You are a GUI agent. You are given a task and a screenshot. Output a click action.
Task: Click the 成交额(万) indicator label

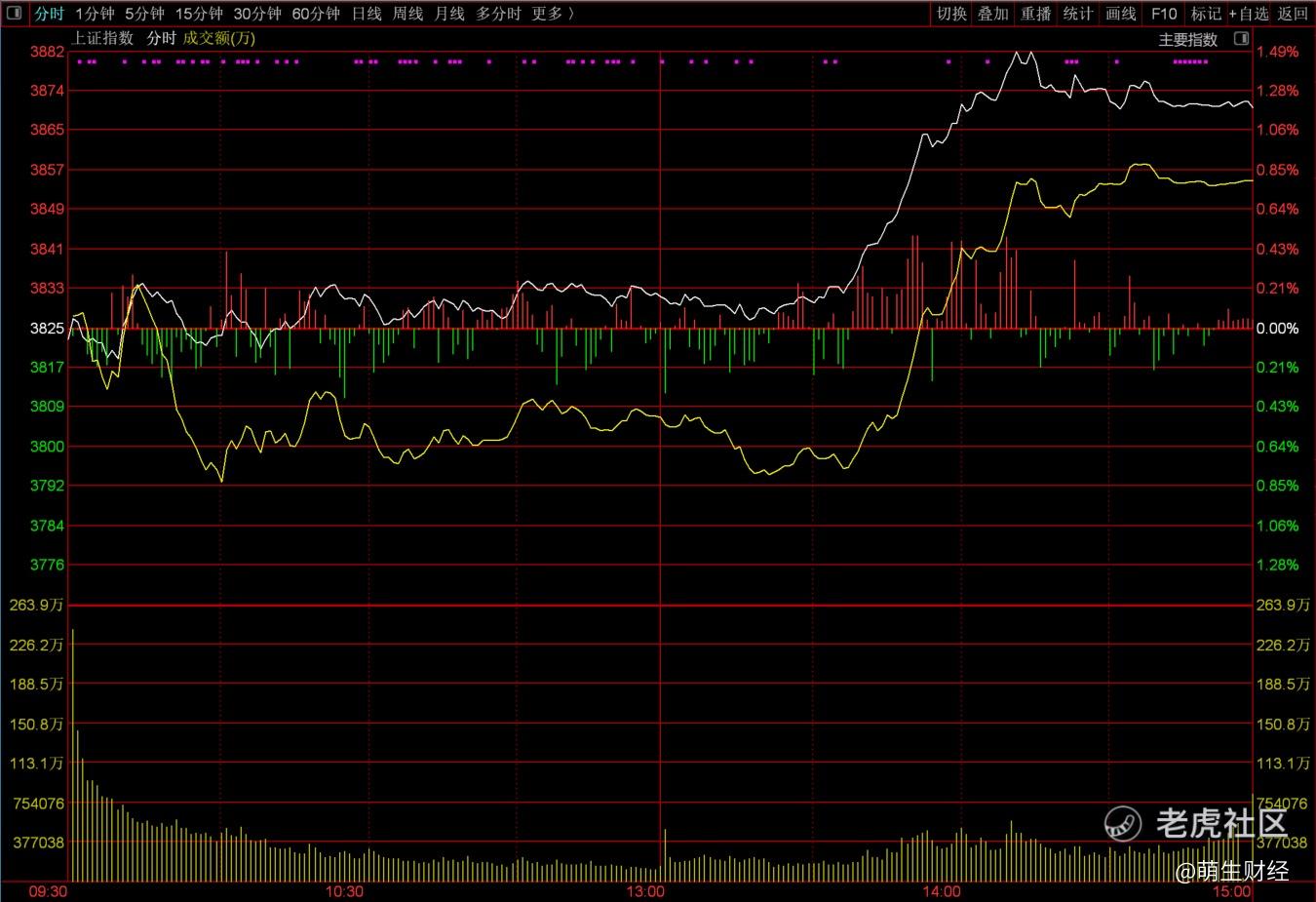(x=219, y=38)
